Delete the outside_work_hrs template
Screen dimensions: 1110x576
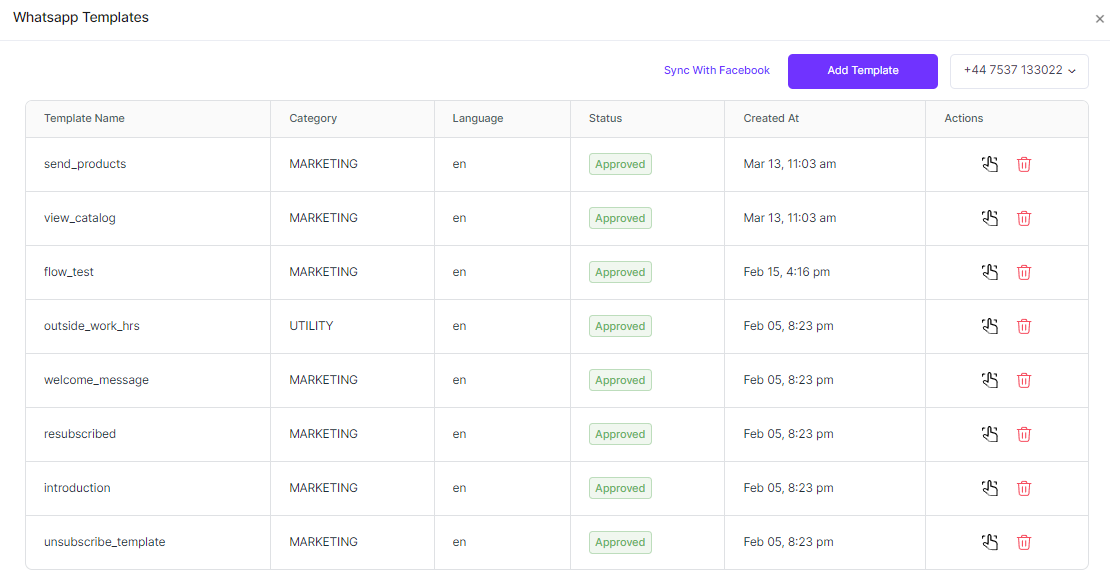point(1024,325)
